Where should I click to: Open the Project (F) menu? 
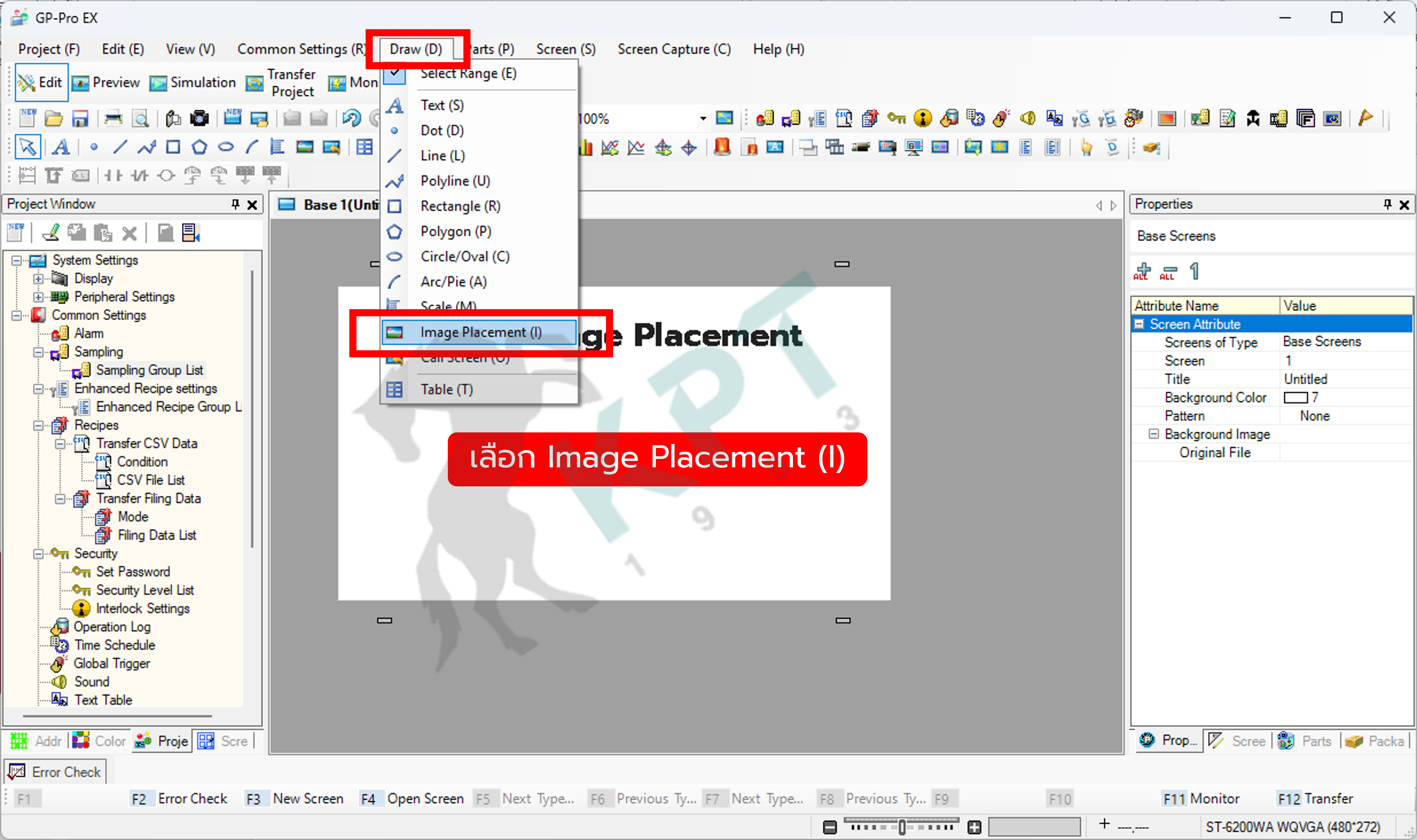click(49, 49)
